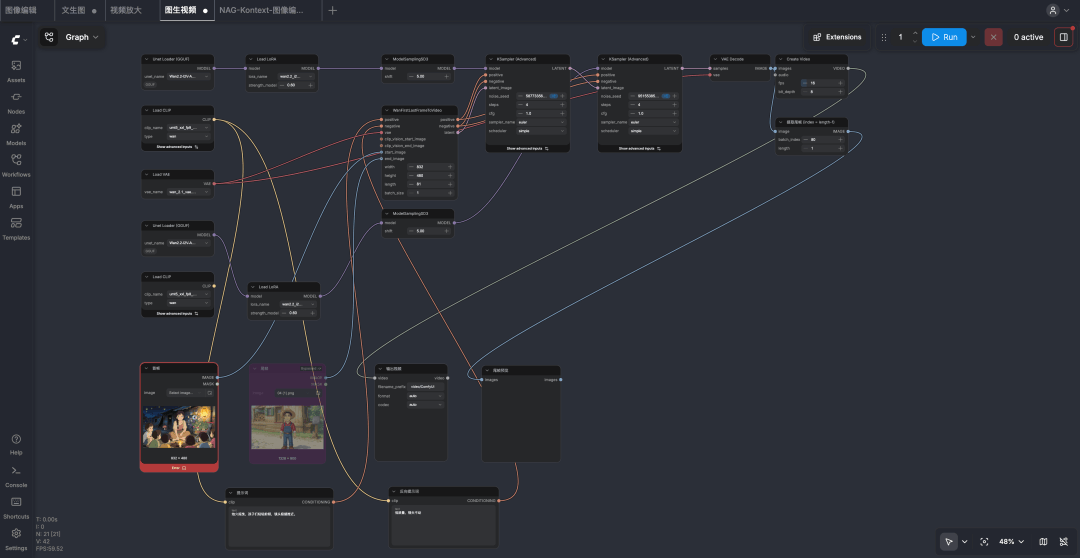Click the filename_prefix field video/ComfyUI
Image resolution: width=1080 pixels, height=558 pixels.
[426, 387]
